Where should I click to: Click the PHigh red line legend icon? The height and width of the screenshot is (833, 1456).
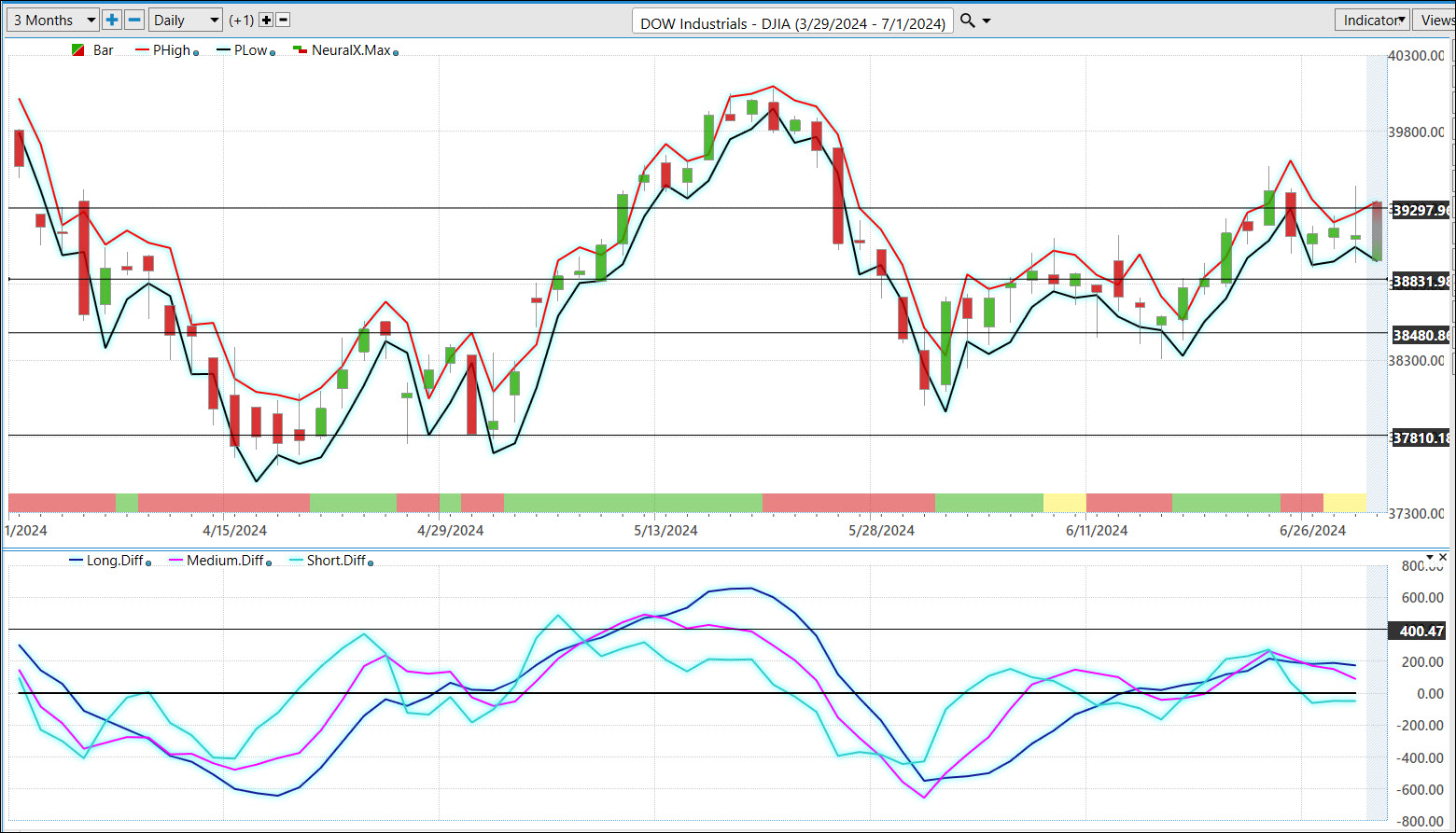click(143, 49)
